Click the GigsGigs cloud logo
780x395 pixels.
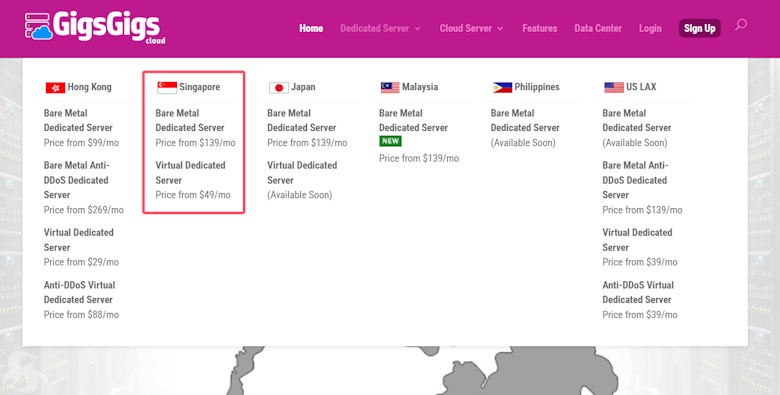95,27
